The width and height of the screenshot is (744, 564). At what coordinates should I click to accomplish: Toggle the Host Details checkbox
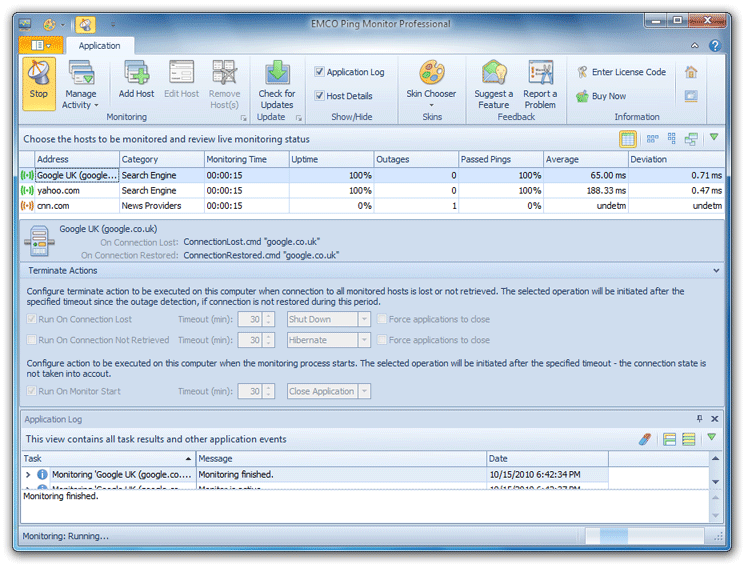point(319,95)
